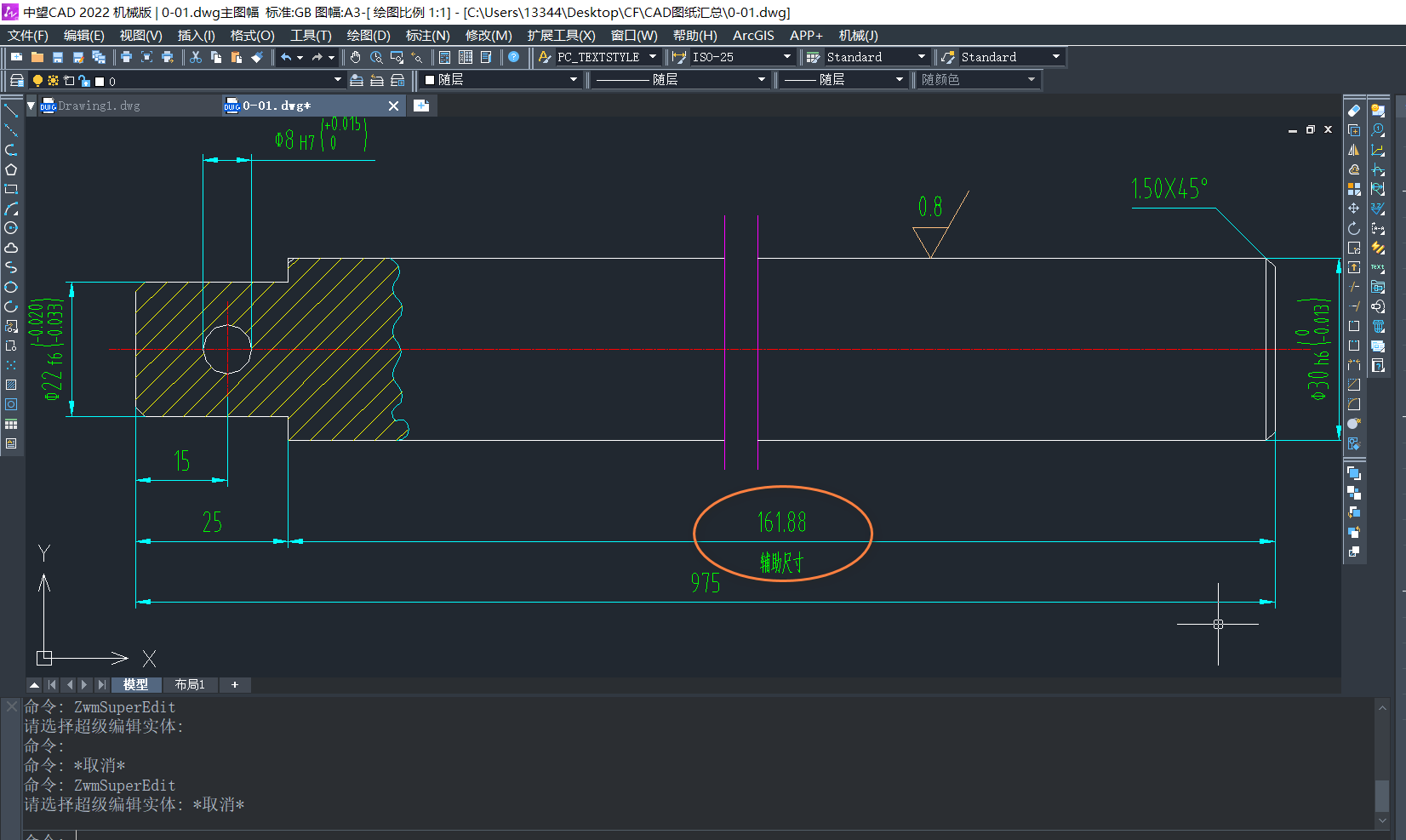This screenshot has width=1406, height=840.
Task: Click the Pan hand tool
Action: 355,57
